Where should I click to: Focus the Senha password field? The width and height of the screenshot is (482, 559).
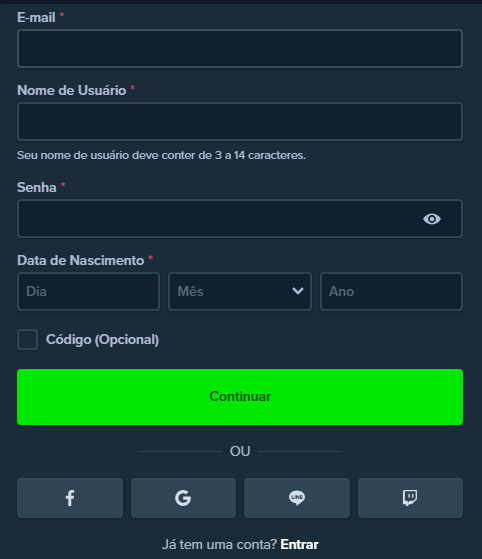pyautogui.click(x=240, y=219)
